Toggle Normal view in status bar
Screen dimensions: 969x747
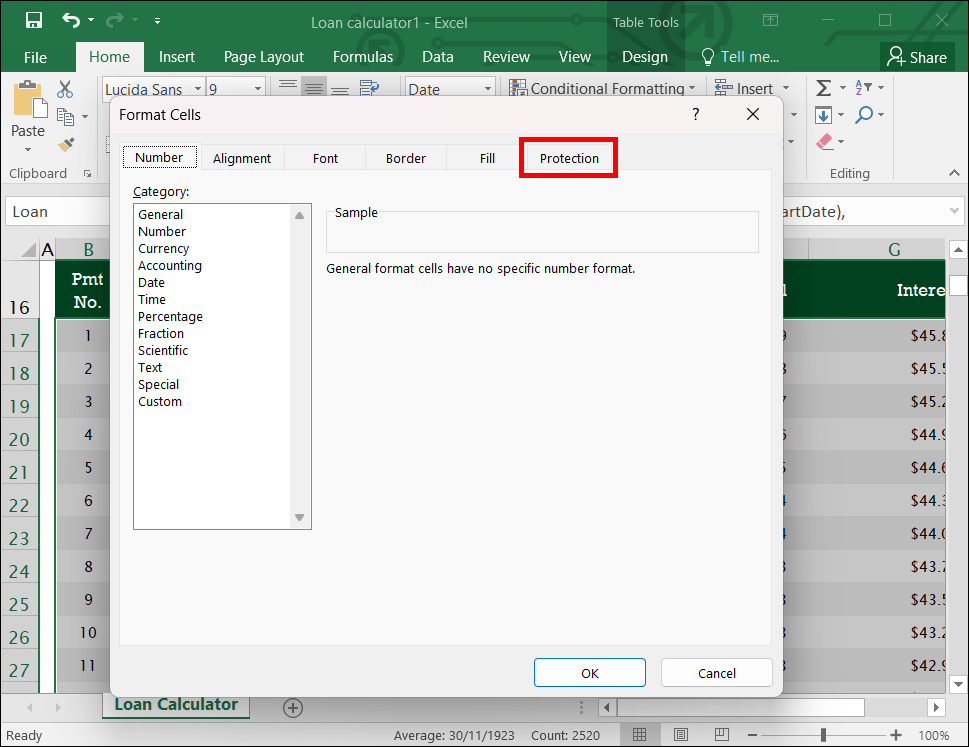pyautogui.click(x=639, y=736)
